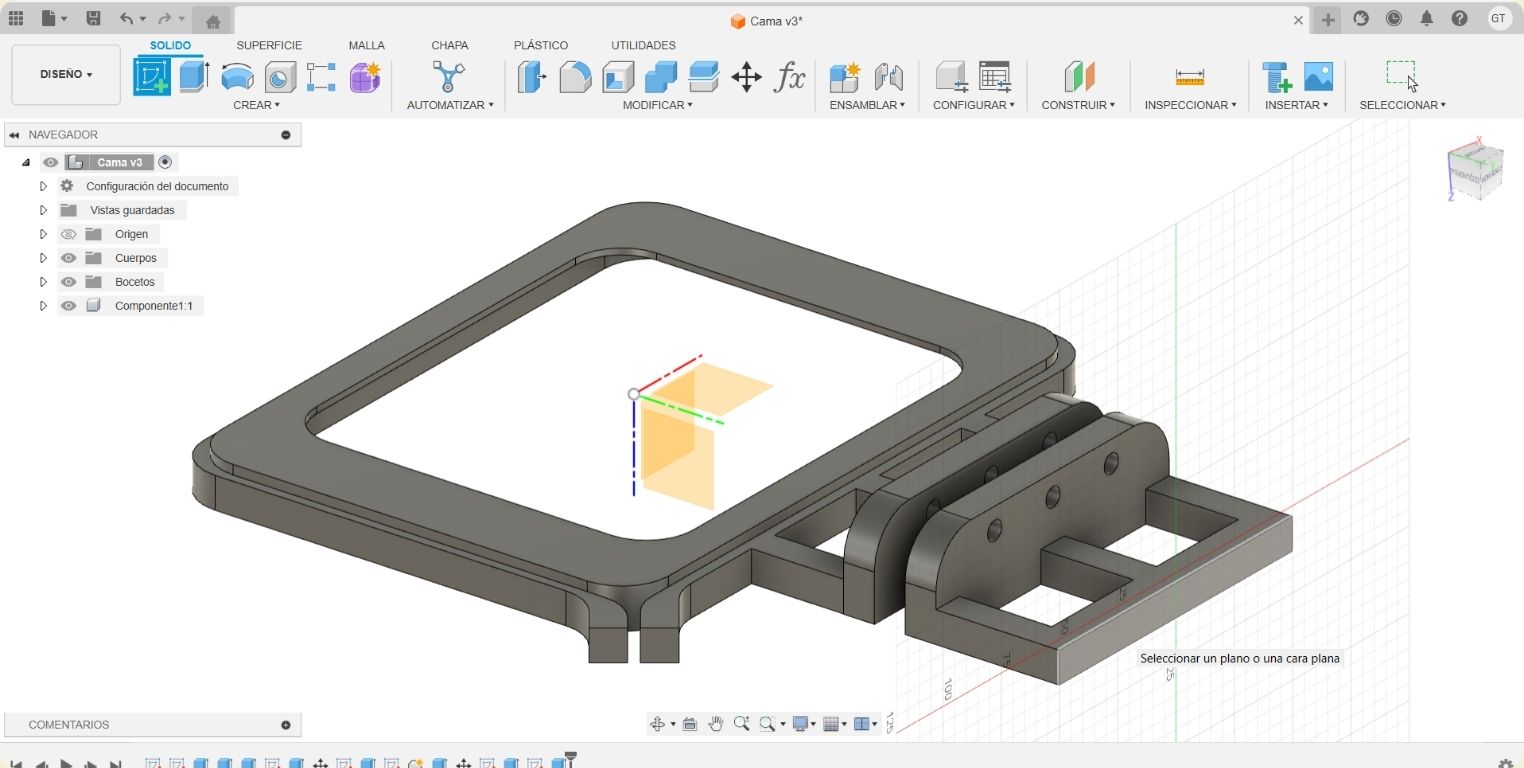Click the Insert fastener bolt icon
This screenshot has width=1524, height=768.
(1276, 77)
